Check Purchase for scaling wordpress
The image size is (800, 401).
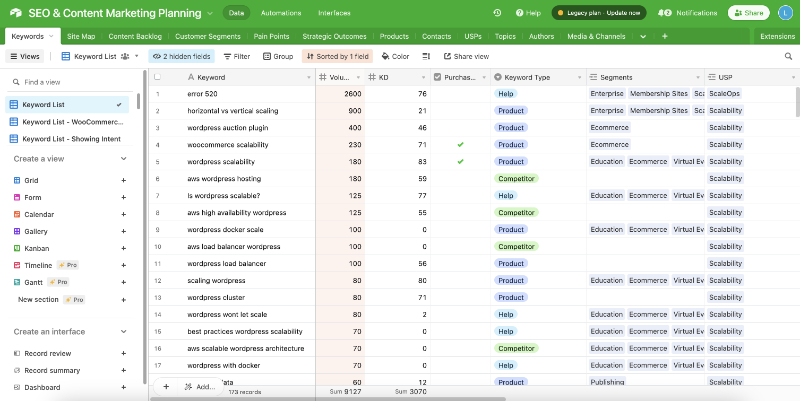(x=460, y=281)
